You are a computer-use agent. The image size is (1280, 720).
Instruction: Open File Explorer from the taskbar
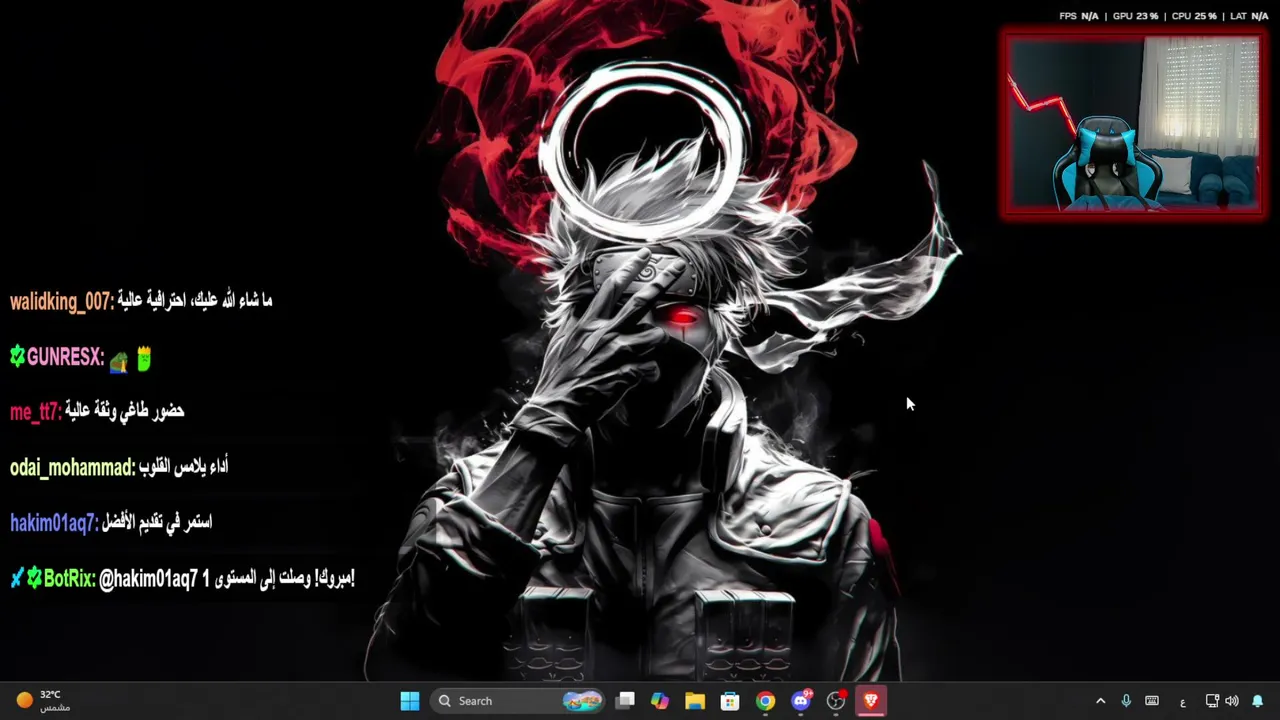pyautogui.click(x=695, y=701)
